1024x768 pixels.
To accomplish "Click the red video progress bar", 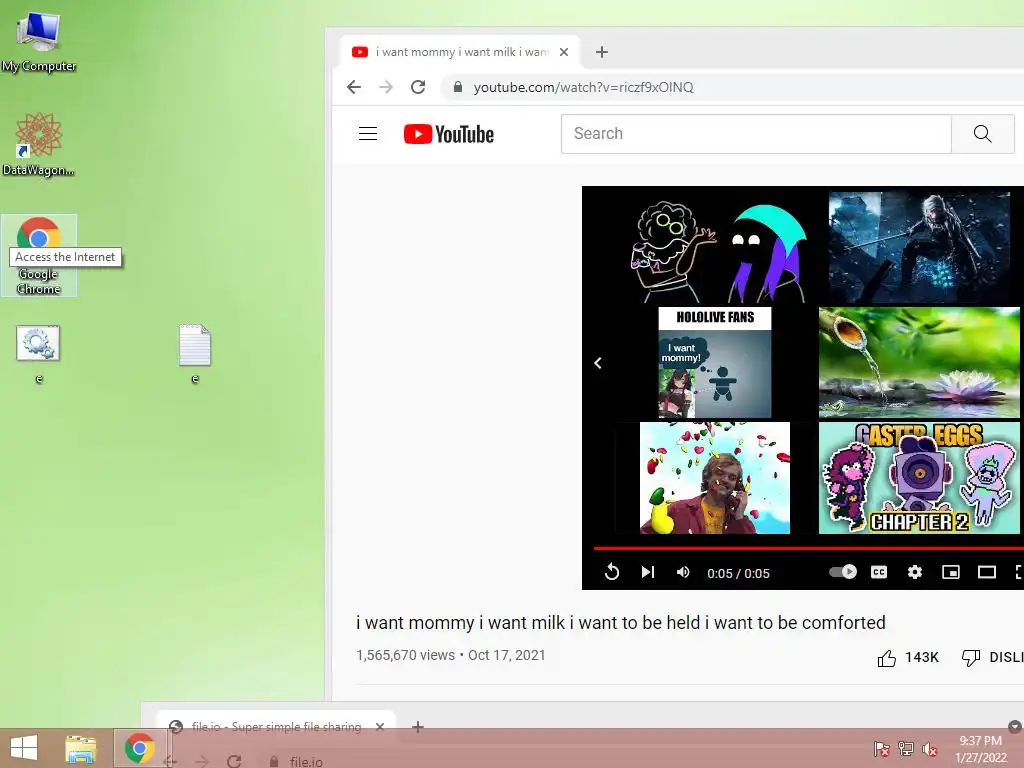I will pyautogui.click(x=808, y=548).
